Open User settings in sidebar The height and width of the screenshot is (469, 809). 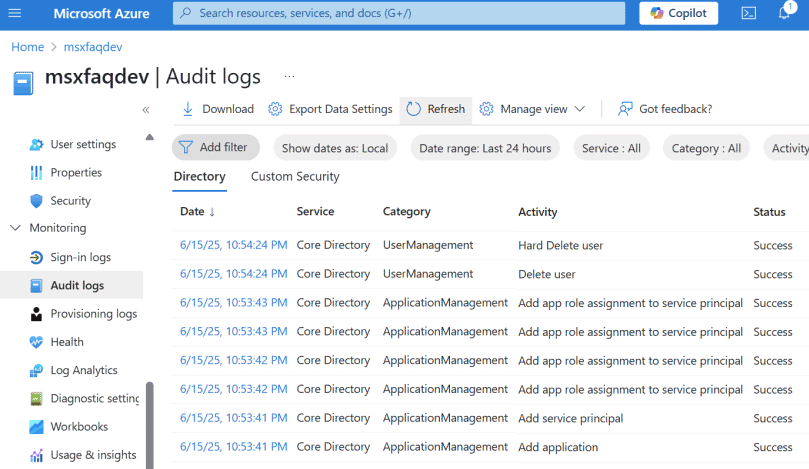(83, 144)
